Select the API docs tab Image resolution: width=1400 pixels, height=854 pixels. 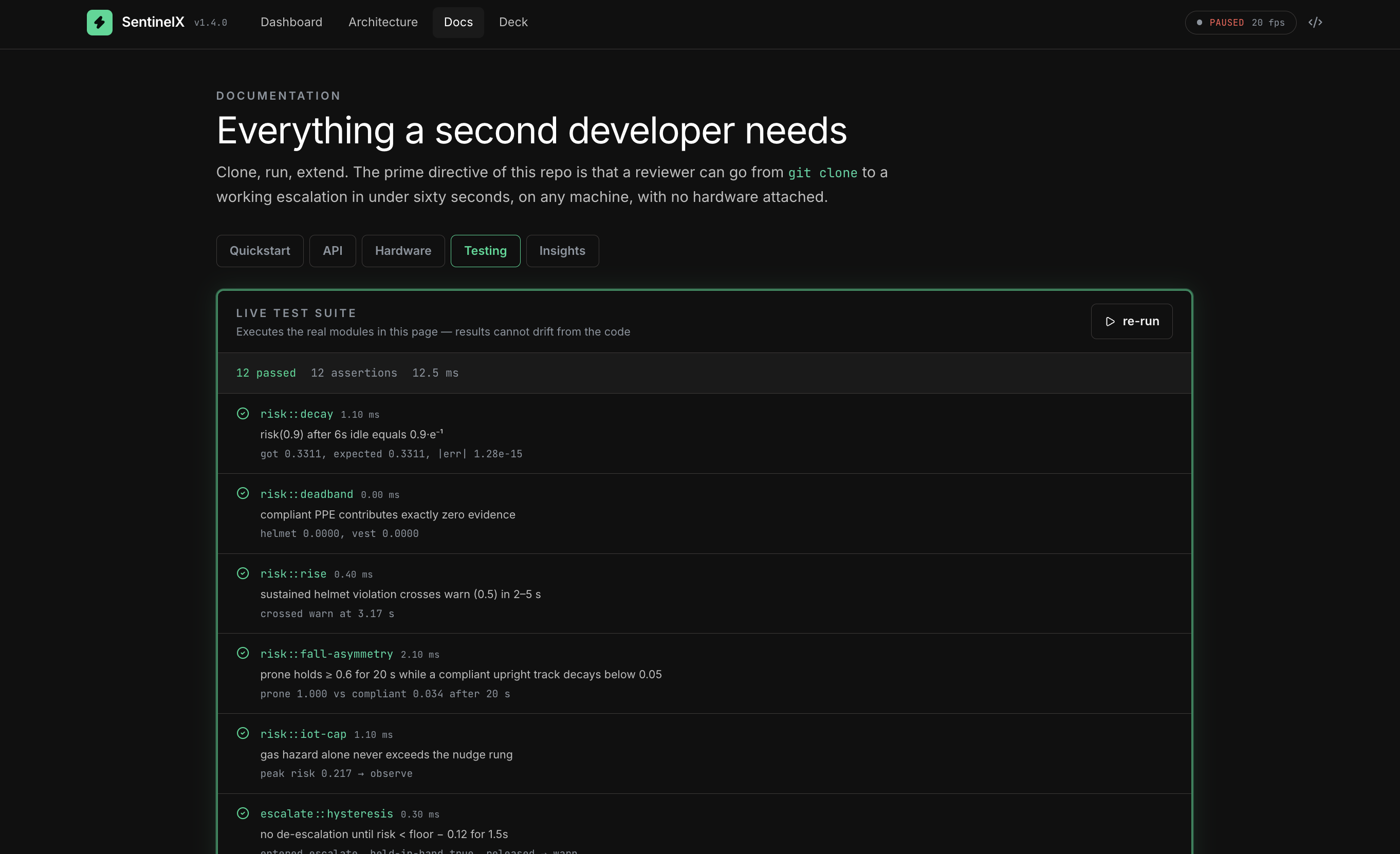point(333,251)
